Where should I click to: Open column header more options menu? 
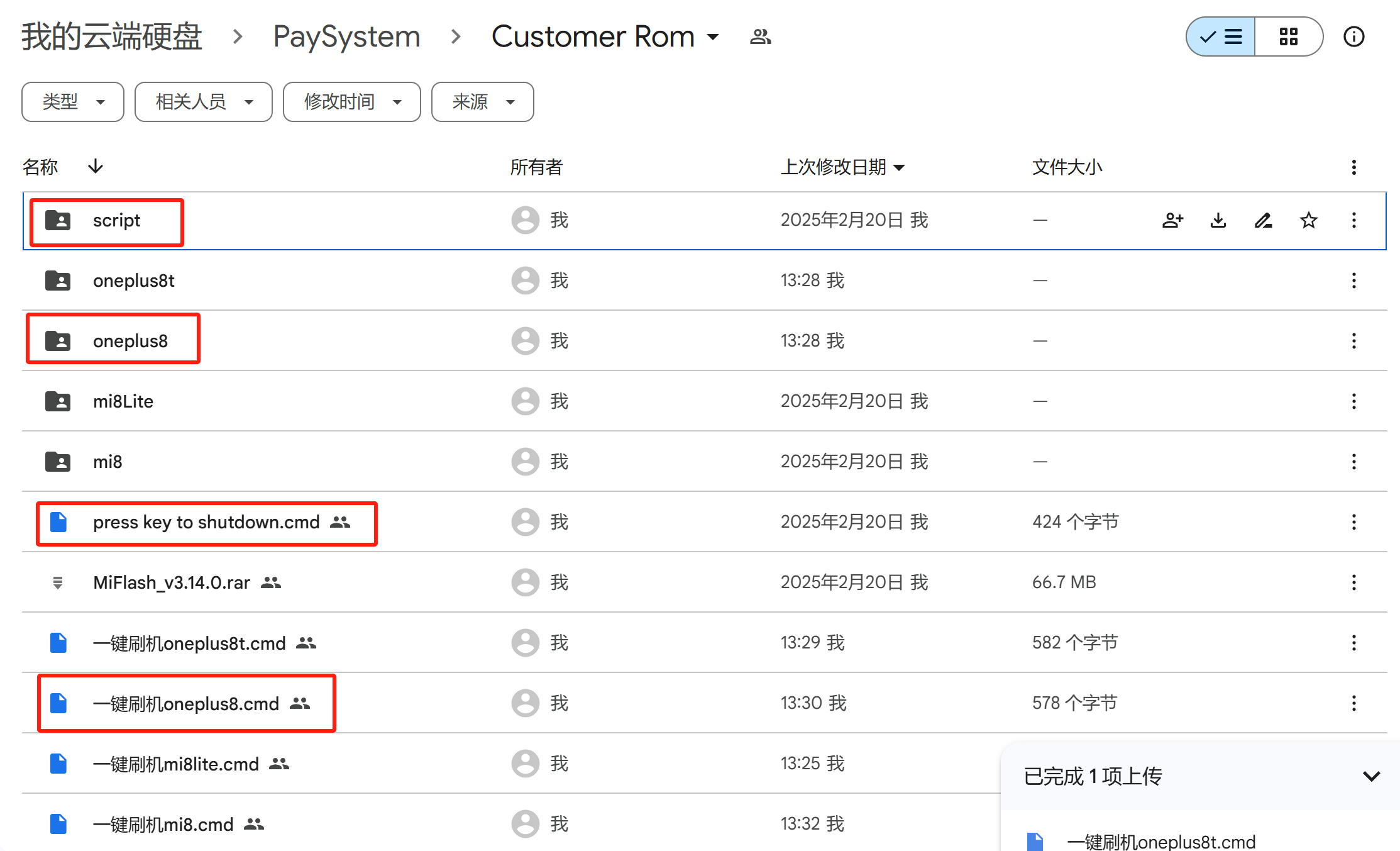point(1353,167)
